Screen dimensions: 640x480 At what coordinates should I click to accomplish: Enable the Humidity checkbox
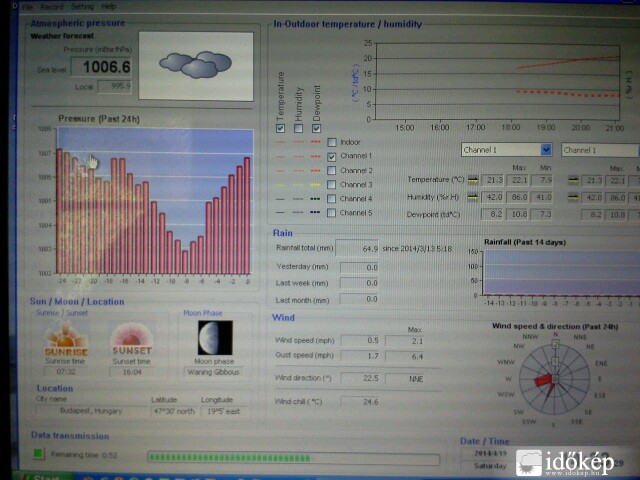click(298, 127)
